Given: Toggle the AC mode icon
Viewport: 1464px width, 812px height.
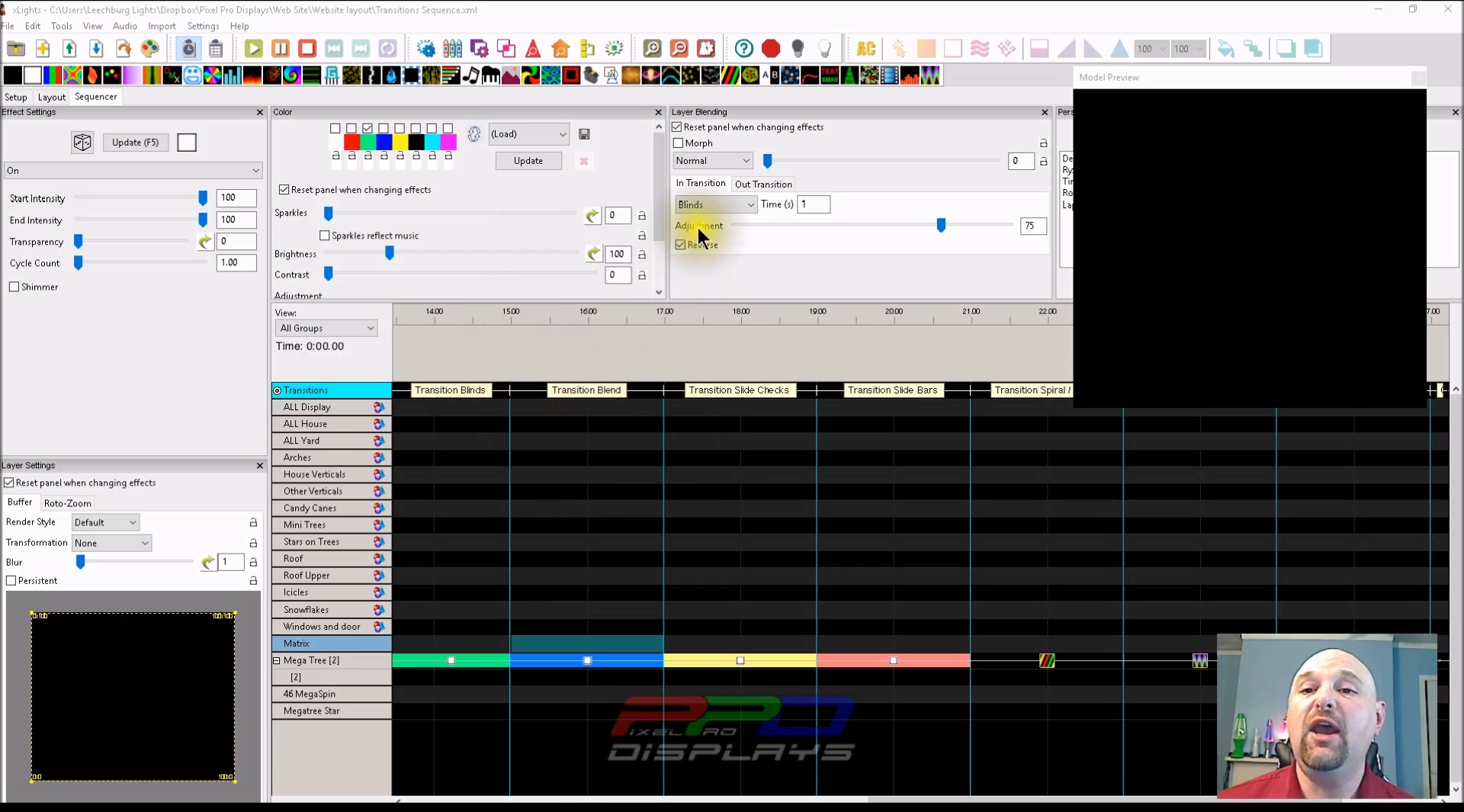Looking at the screenshot, I should [865, 49].
